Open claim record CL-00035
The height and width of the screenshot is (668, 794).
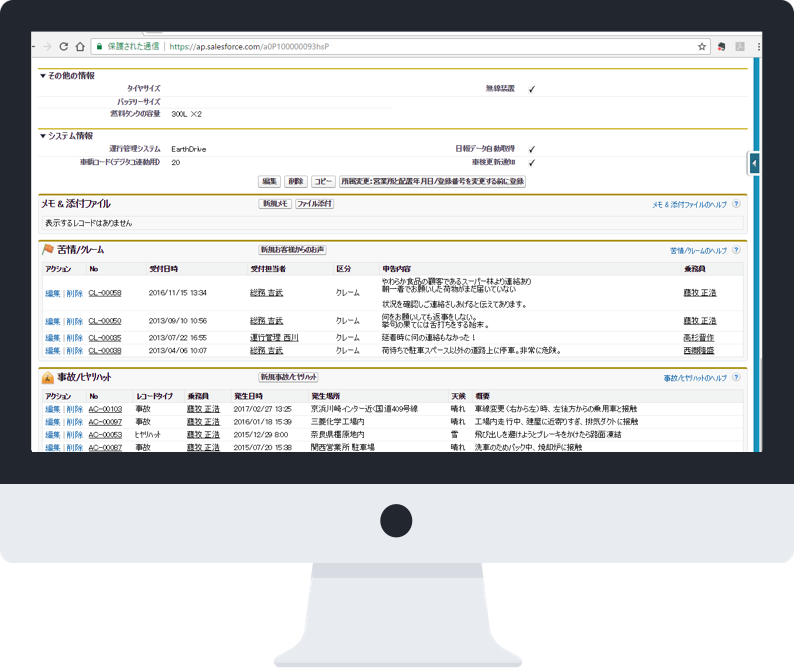[x=105, y=338]
